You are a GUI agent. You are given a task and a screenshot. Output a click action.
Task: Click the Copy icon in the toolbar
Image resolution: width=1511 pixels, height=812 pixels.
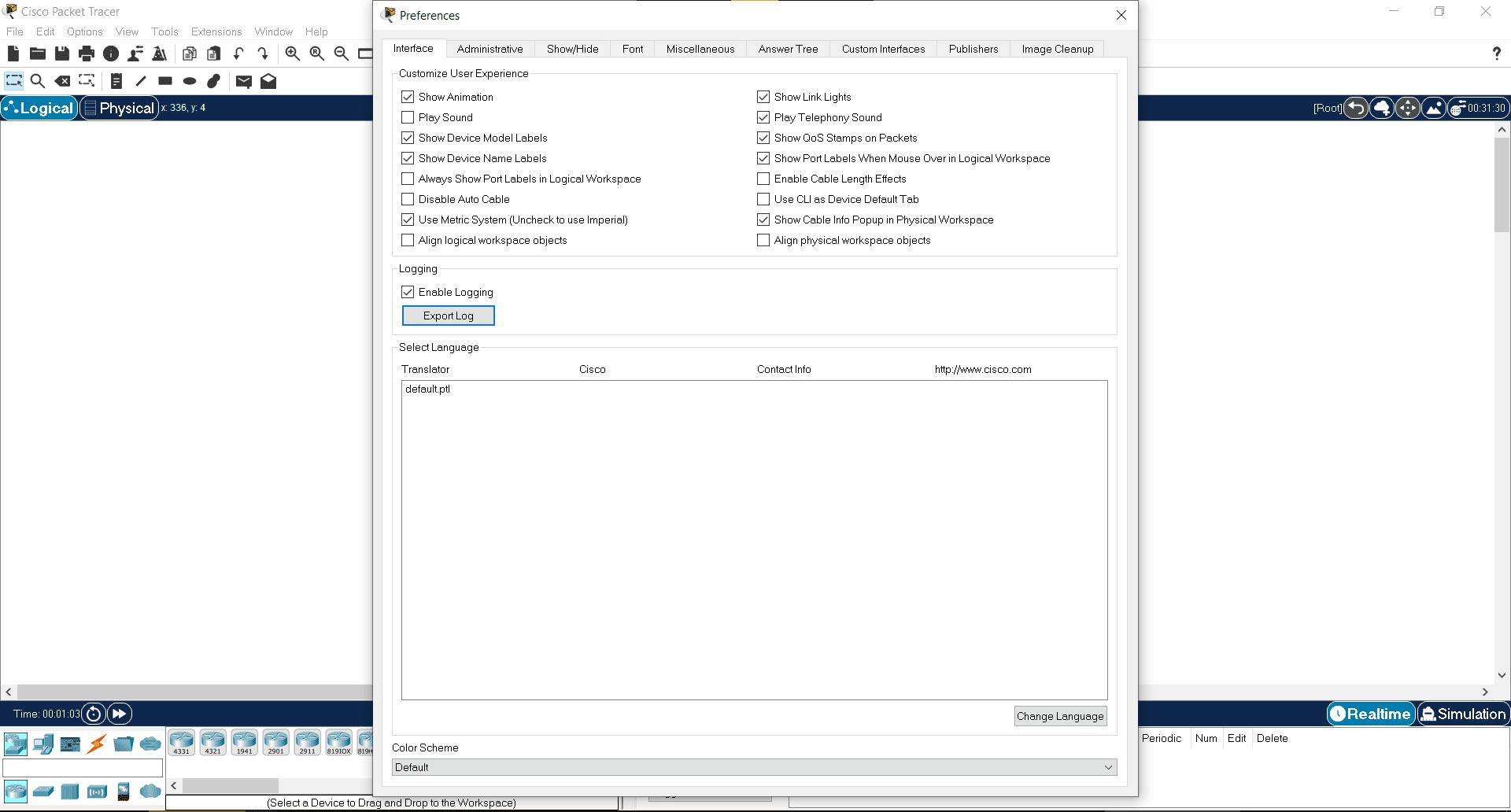click(190, 54)
